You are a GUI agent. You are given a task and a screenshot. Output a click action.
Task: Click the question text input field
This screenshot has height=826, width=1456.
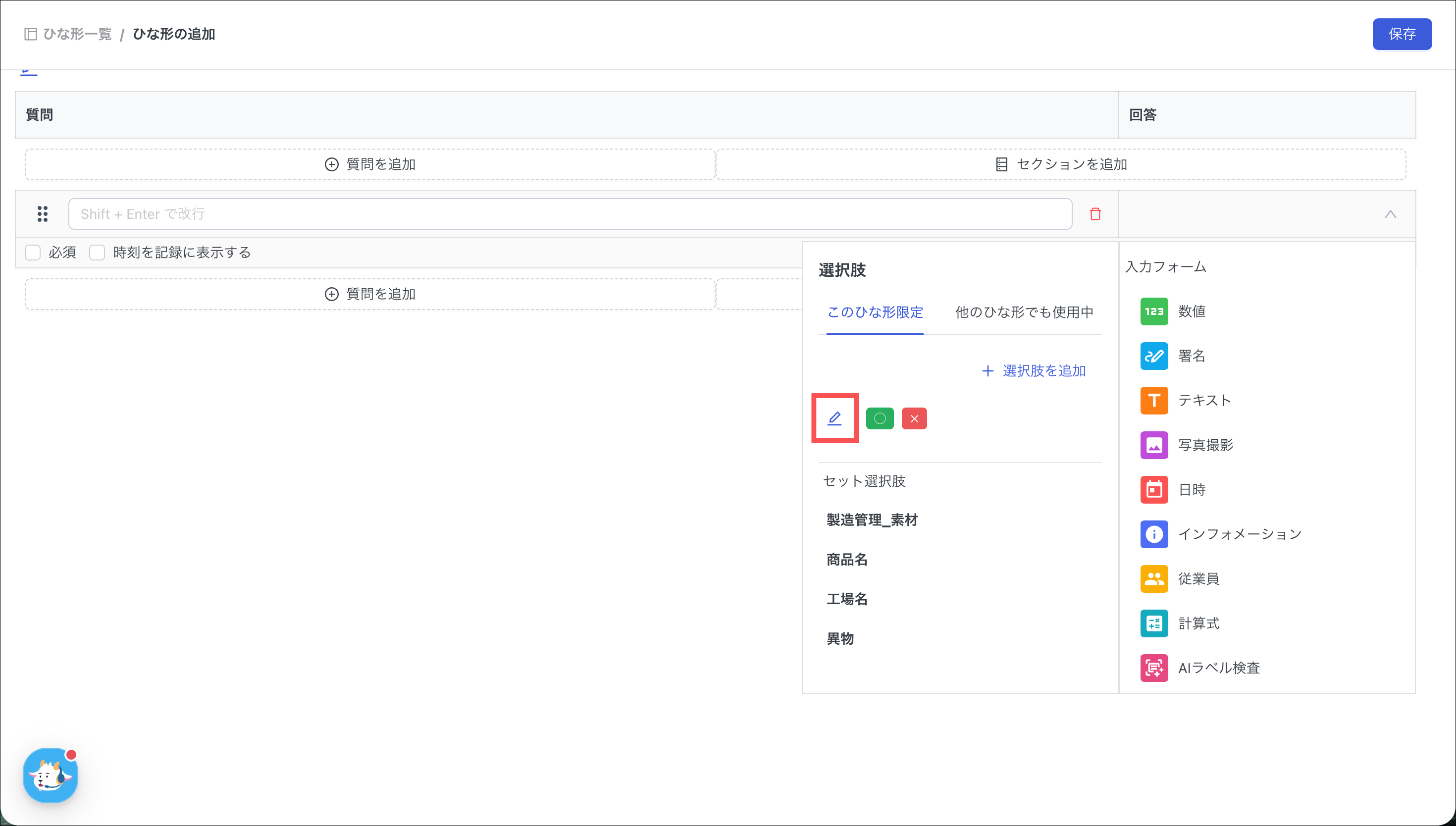coord(570,214)
